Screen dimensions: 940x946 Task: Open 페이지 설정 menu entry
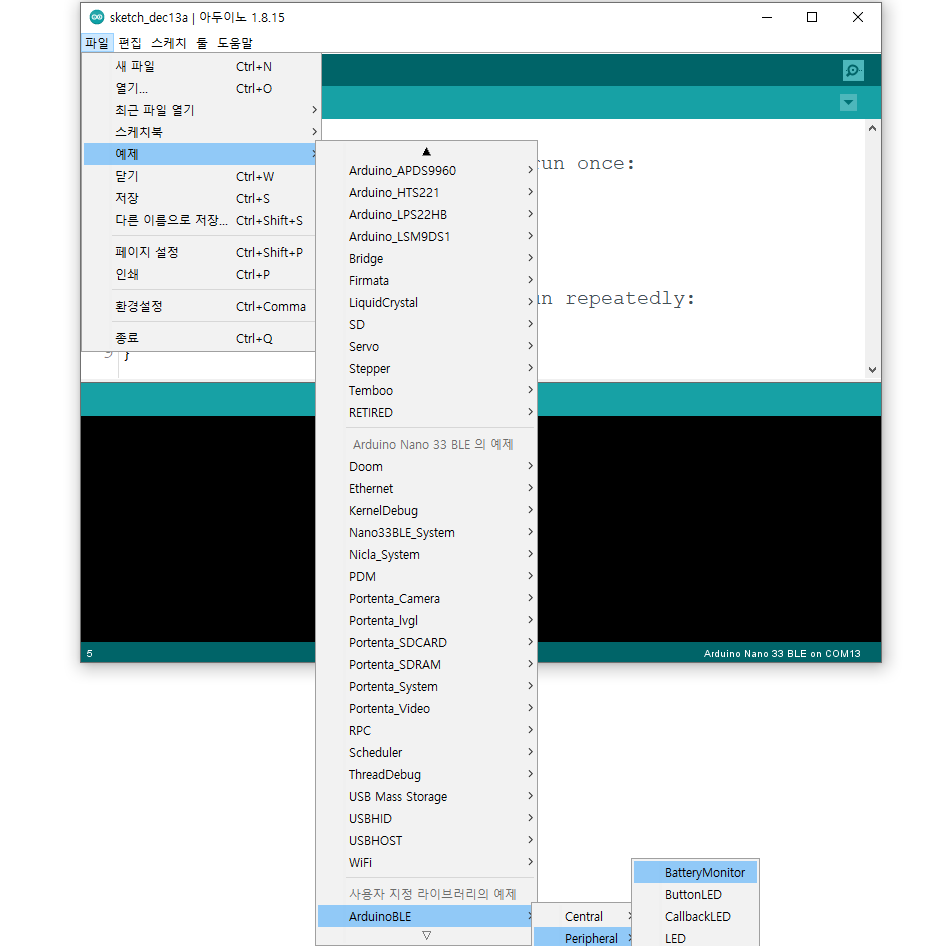point(199,252)
